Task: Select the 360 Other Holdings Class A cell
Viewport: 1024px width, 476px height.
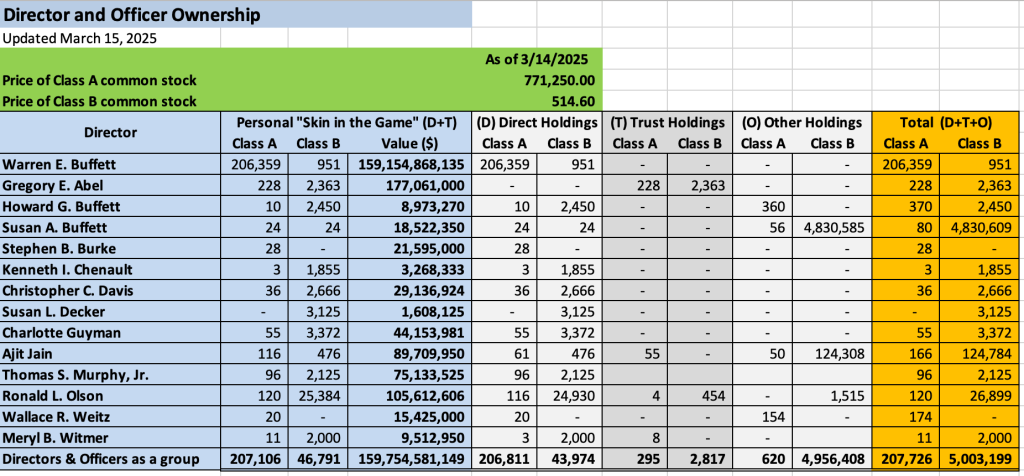Action: (763, 206)
